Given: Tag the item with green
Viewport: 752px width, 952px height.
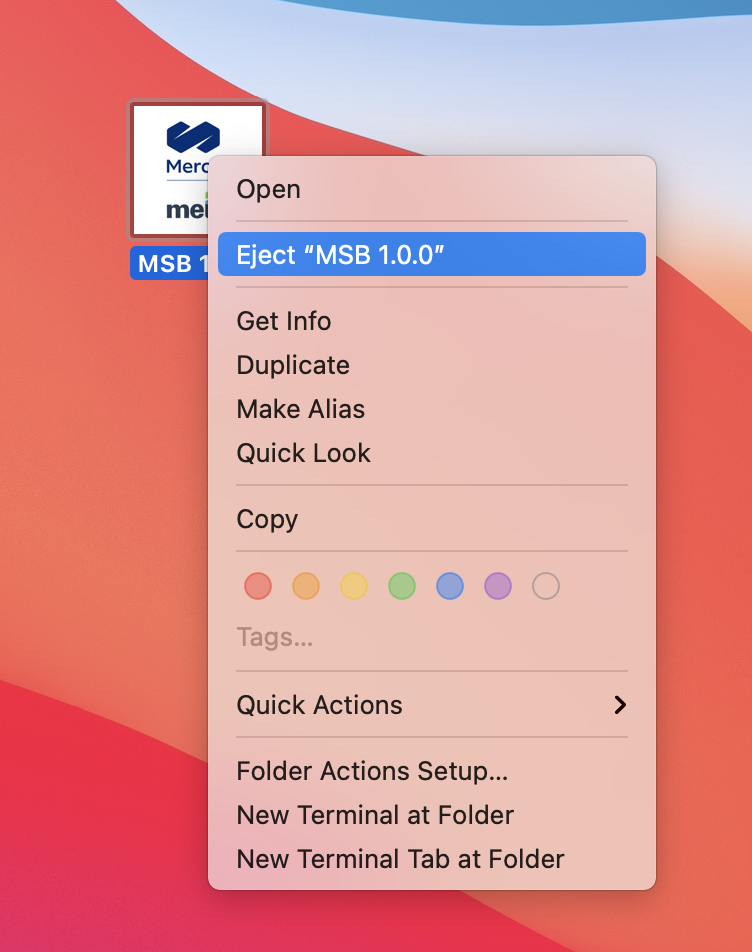Looking at the screenshot, I should coord(402,586).
